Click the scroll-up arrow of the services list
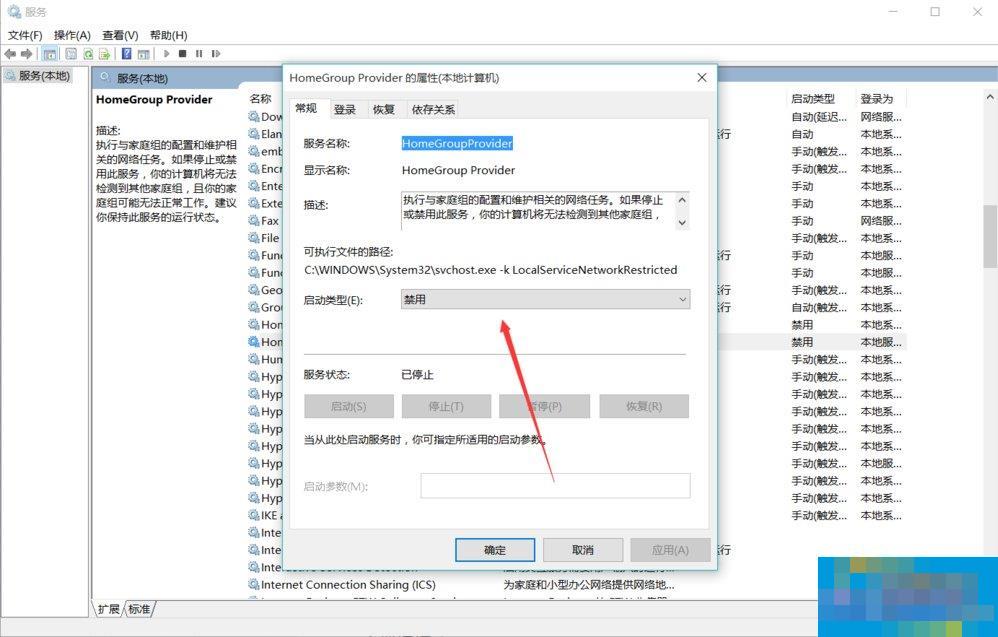 pyautogui.click(x=990, y=97)
